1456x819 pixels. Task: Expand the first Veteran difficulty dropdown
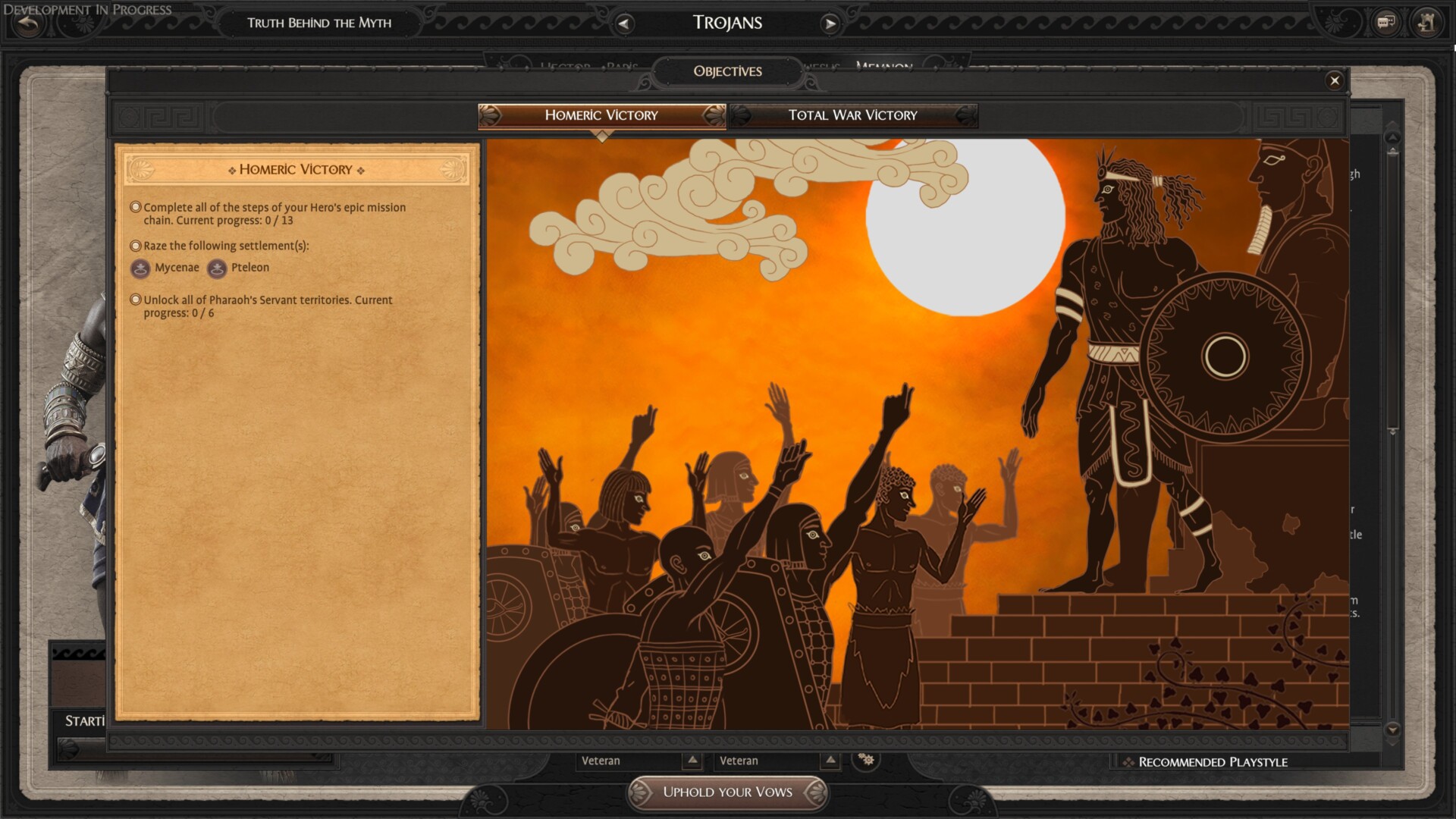click(692, 760)
